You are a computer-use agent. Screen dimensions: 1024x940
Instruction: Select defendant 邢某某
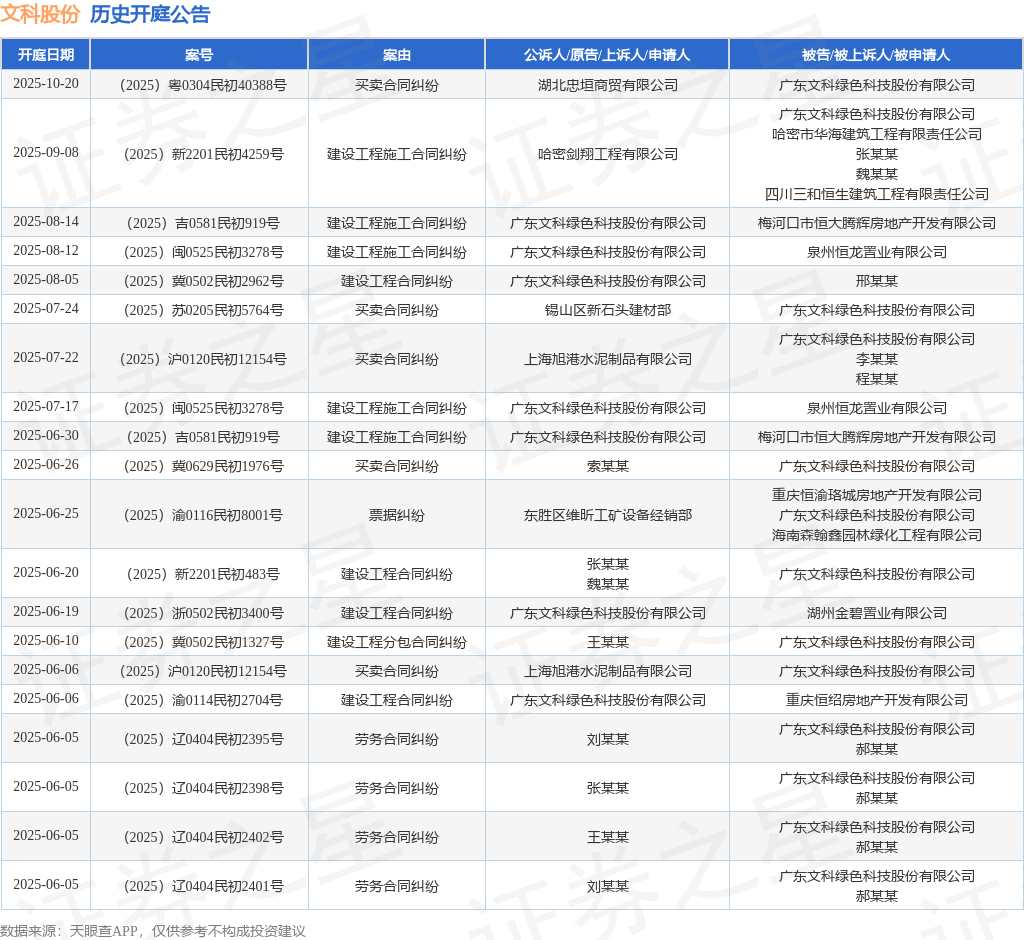(876, 281)
